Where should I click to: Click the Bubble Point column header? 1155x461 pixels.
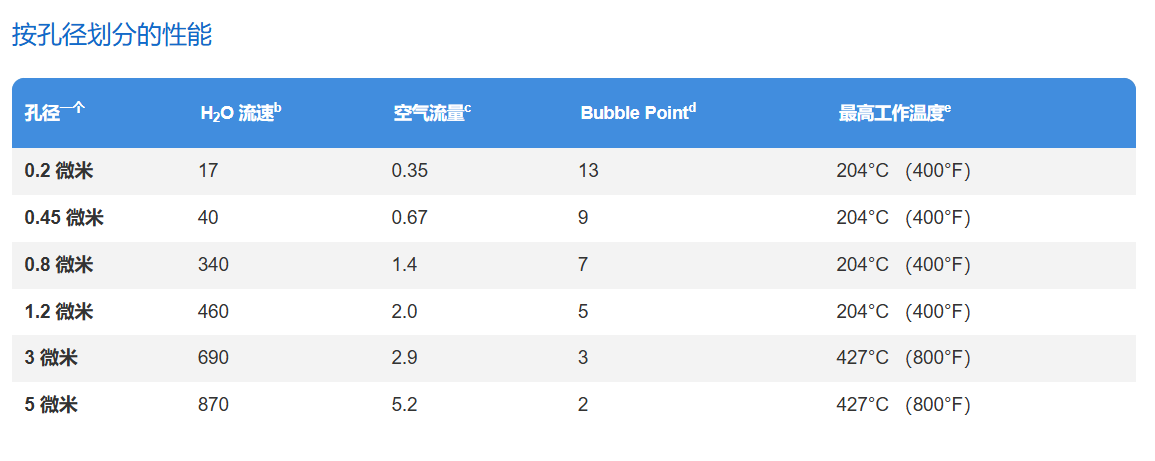coord(638,113)
